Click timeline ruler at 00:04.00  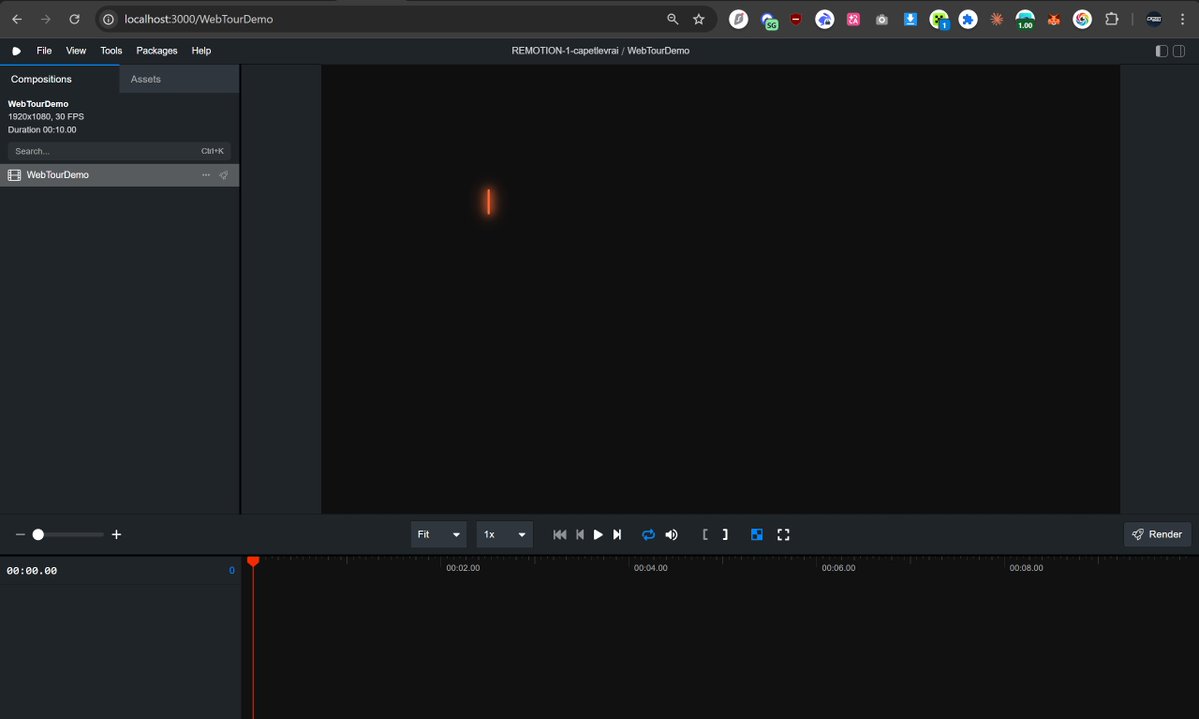click(651, 568)
